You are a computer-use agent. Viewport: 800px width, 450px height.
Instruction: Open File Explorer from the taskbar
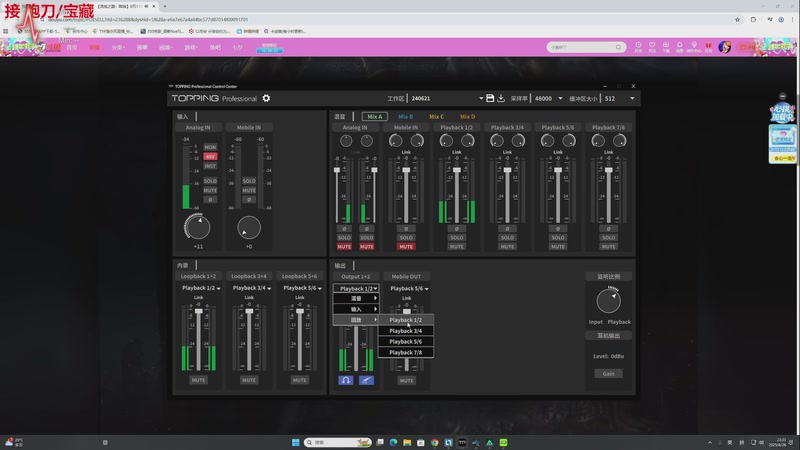pos(407,442)
